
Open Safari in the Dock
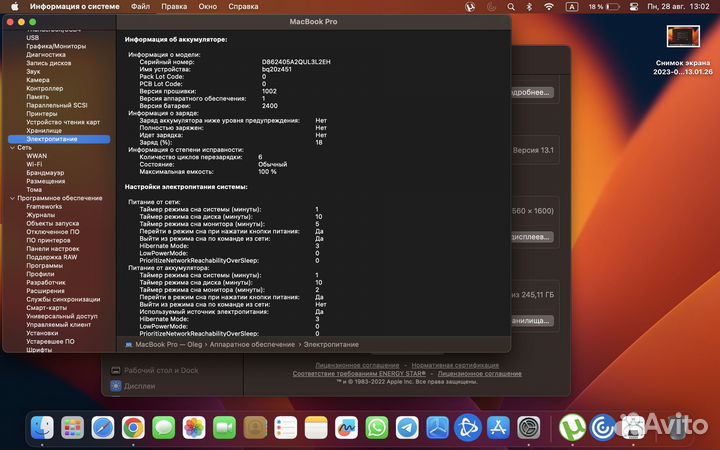coord(103,428)
